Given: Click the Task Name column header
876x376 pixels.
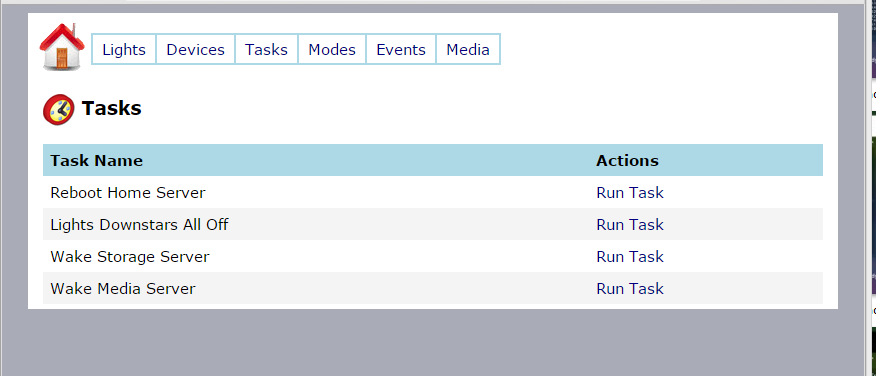Looking at the screenshot, I should 97,161.
